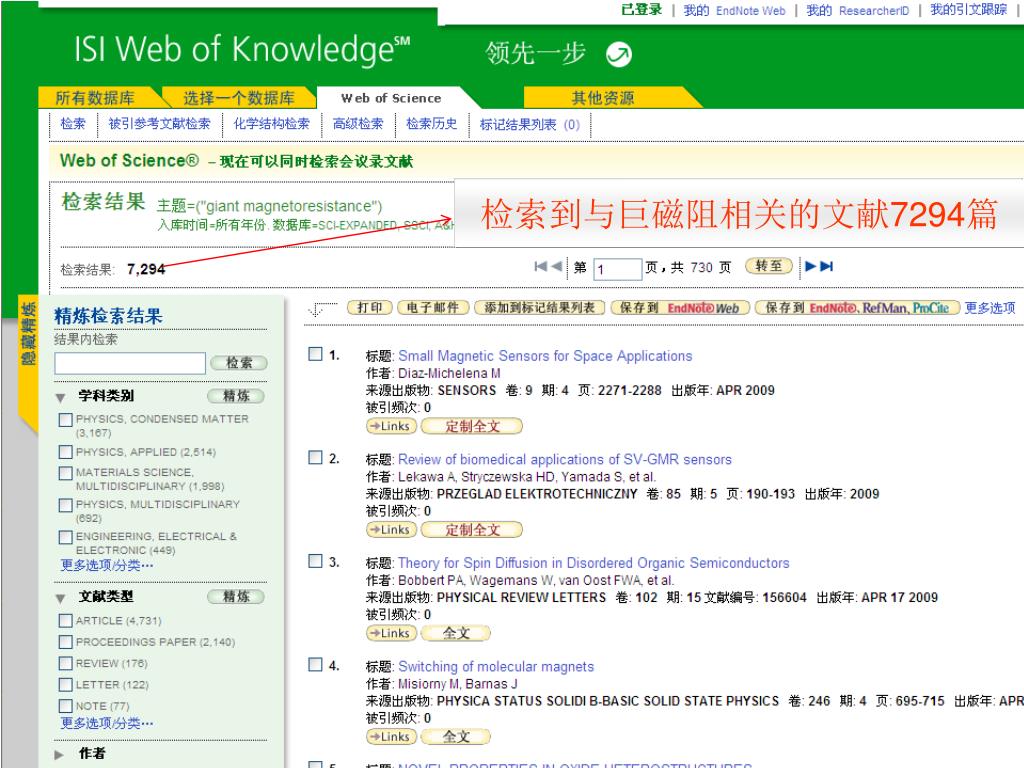Click the 转至 go-to-page button

769,266
